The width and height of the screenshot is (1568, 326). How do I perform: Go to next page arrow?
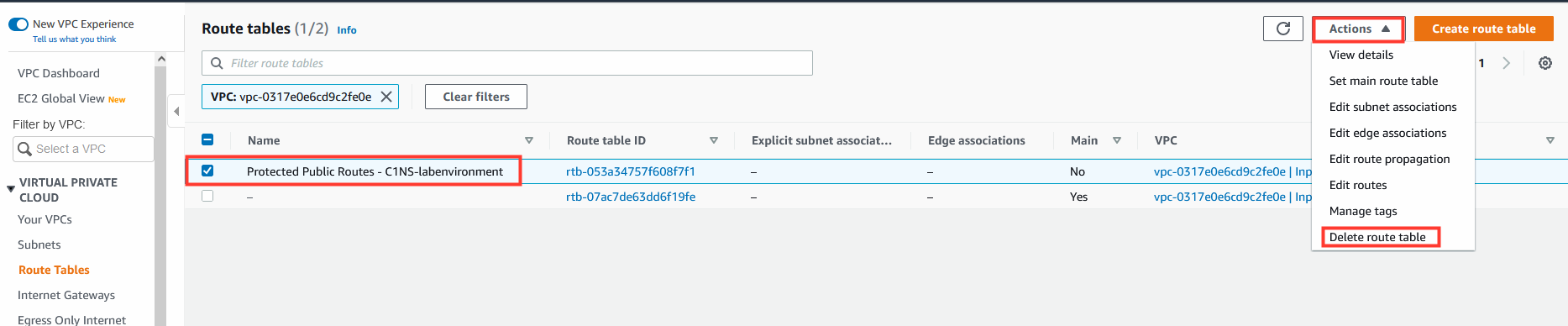(x=1506, y=63)
